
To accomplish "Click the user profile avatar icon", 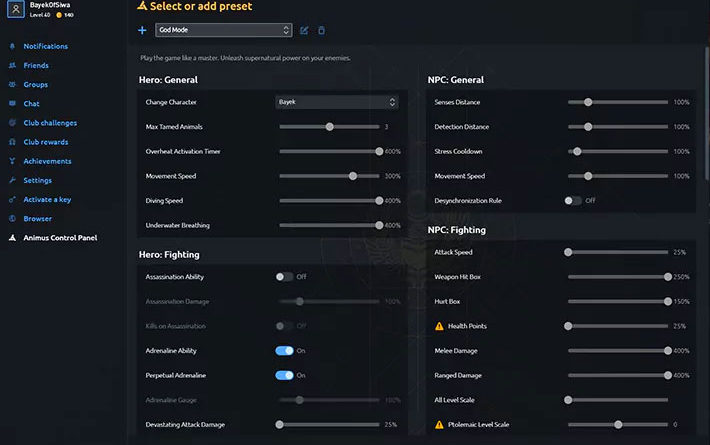I will [x=12, y=10].
